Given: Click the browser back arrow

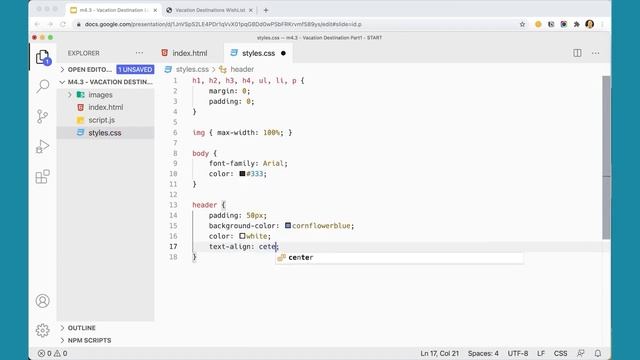Looking at the screenshot, I should (37, 24).
